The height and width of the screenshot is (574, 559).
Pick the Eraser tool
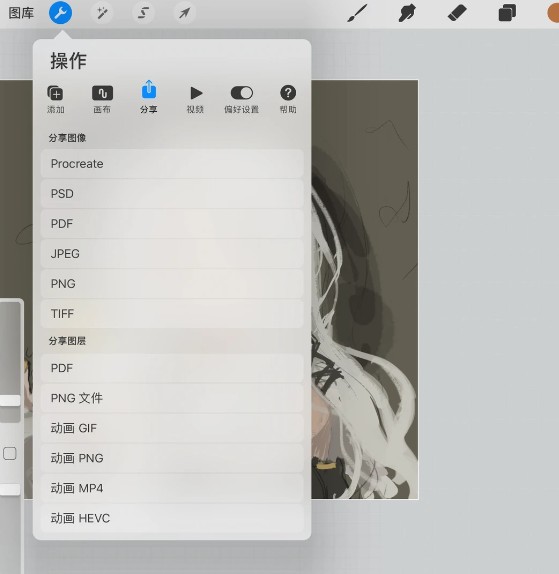[x=457, y=13]
